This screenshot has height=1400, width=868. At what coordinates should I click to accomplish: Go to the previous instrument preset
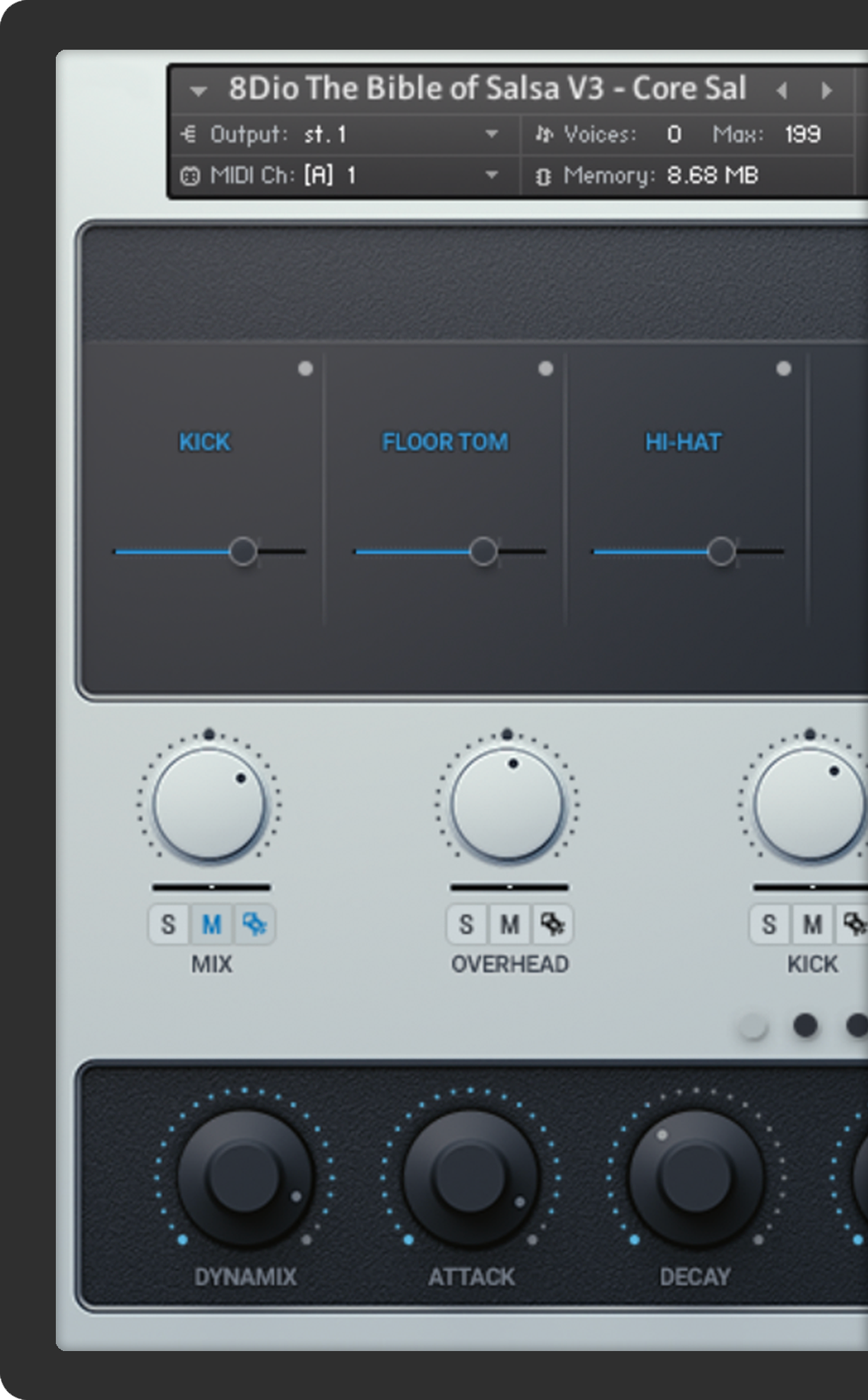(782, 90)
